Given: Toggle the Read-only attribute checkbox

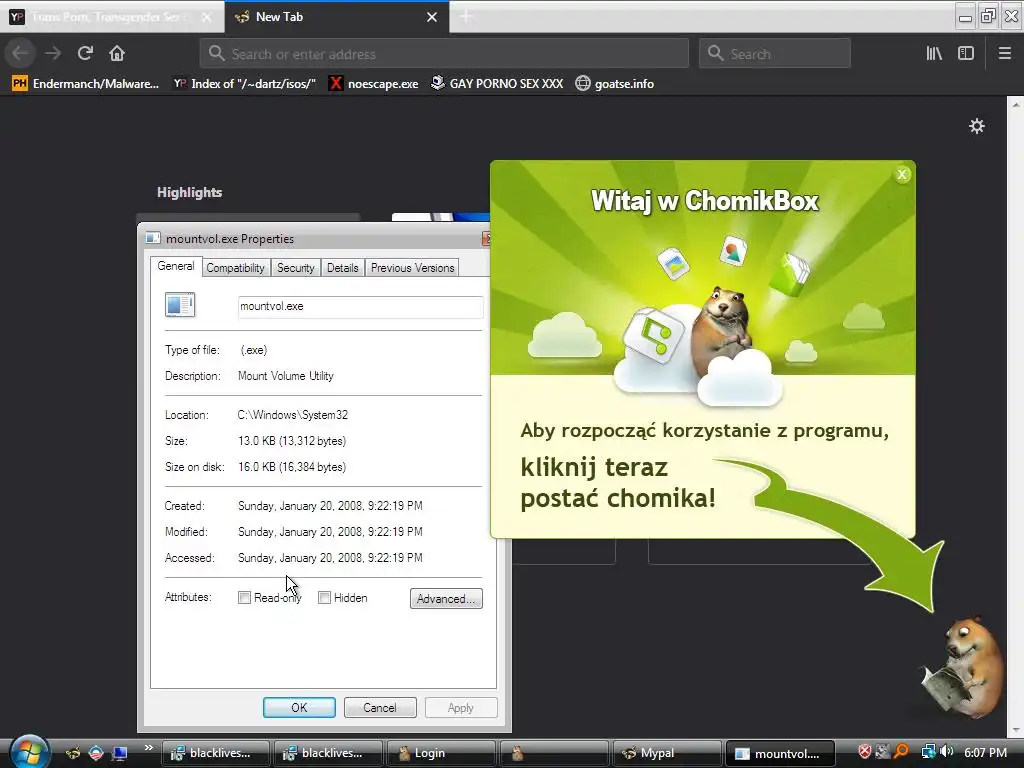Looking at the screenshot, I should click(x=244, y=598).
